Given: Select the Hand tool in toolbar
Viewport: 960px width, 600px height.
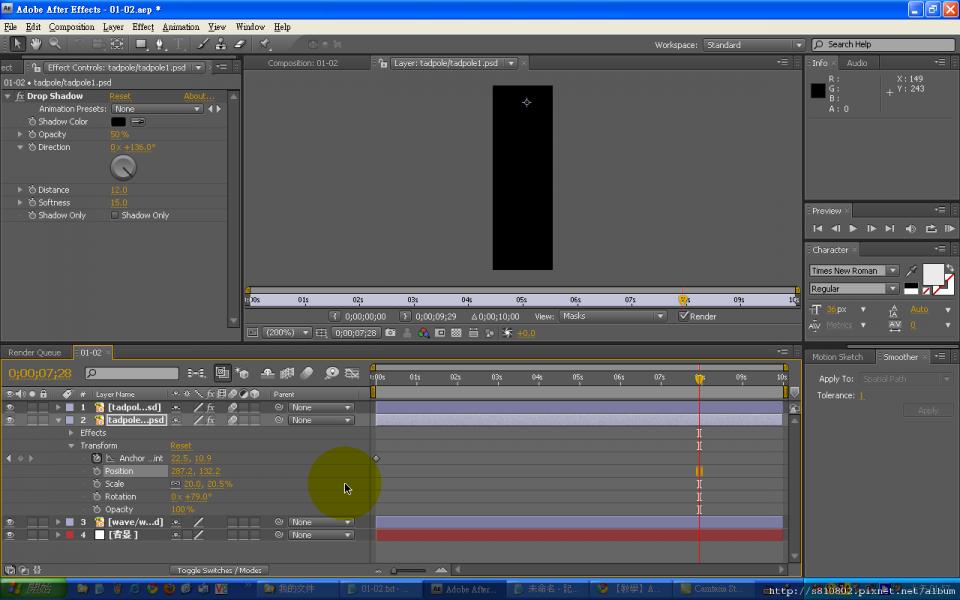Looking at the screenshot, I should pyautogui.click(x=35, y=44).
